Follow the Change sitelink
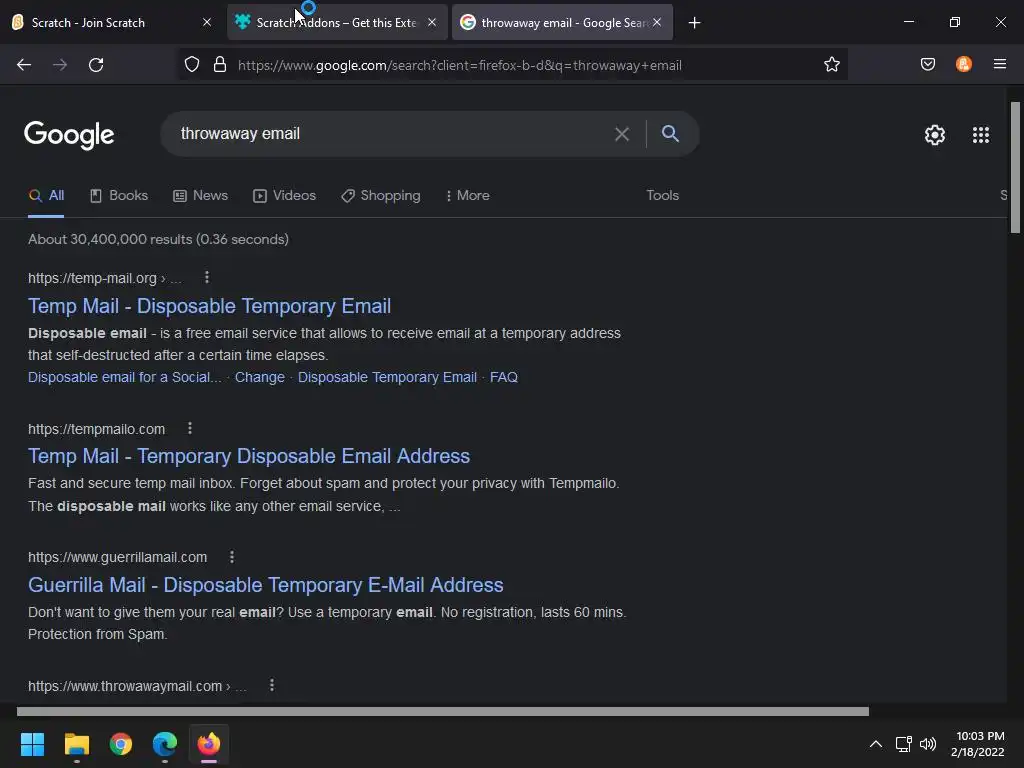1024x768 pixels. (260, 377)
